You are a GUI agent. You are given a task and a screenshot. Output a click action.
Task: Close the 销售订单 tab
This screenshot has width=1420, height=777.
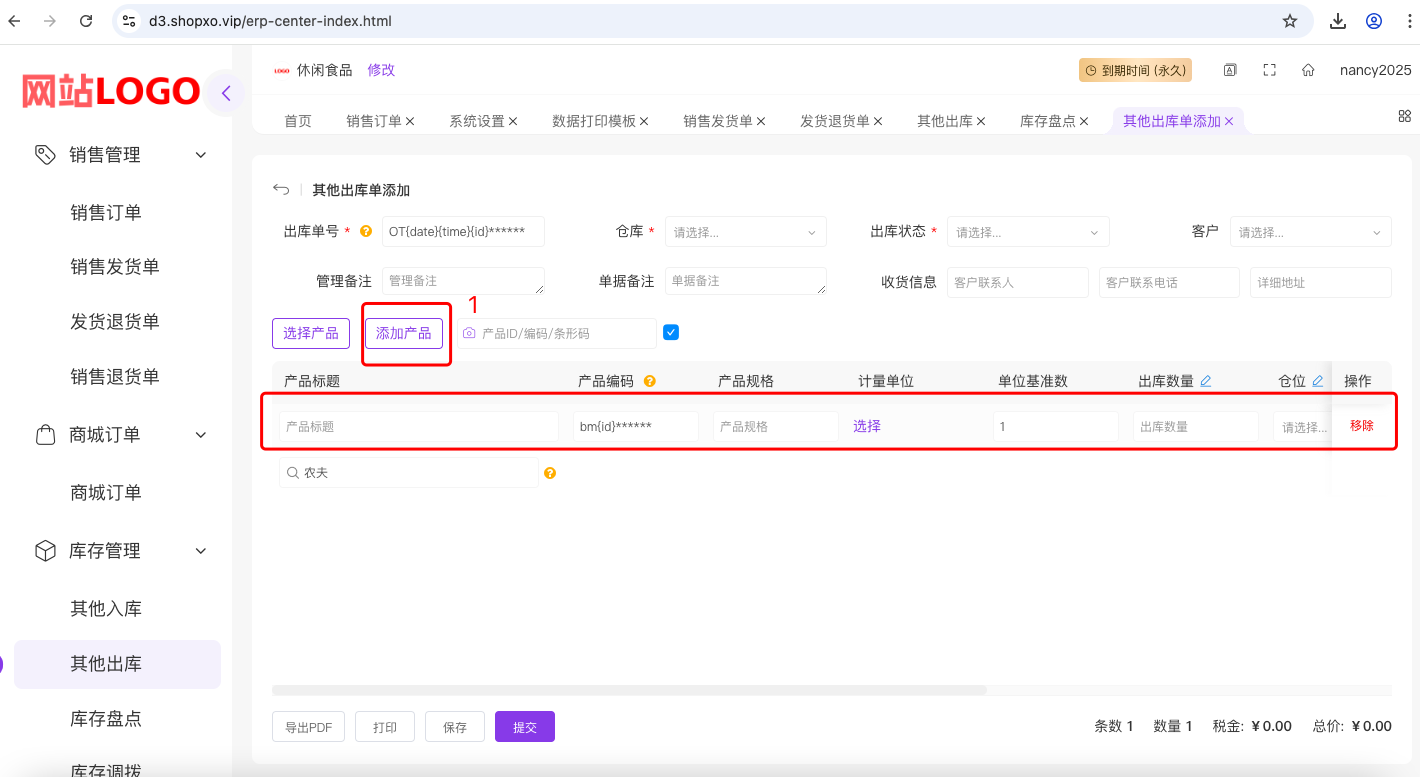pos(410,121)
